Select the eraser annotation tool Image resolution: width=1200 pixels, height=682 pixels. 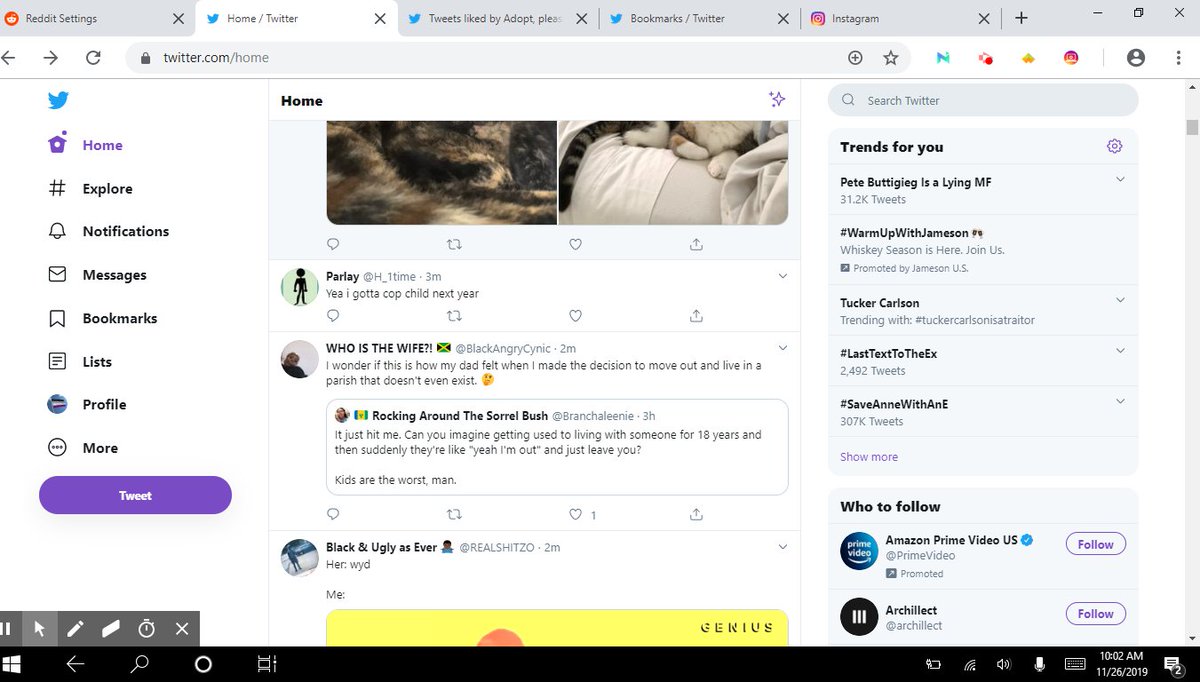click(111, 629)
